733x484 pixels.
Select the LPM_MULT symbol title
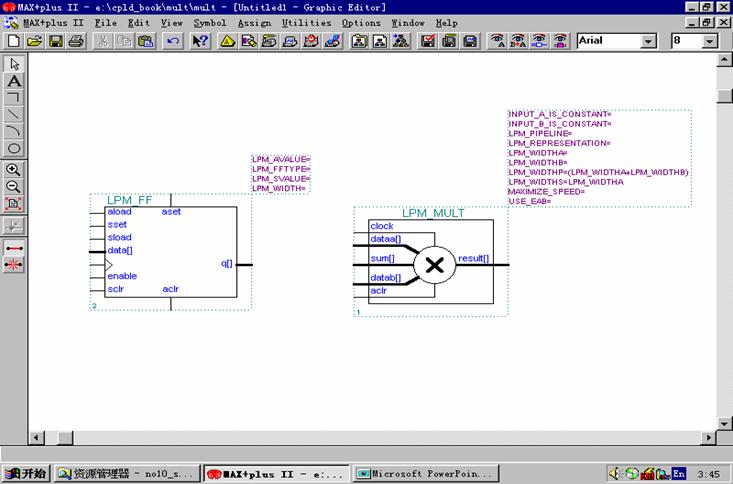[433, 213]
